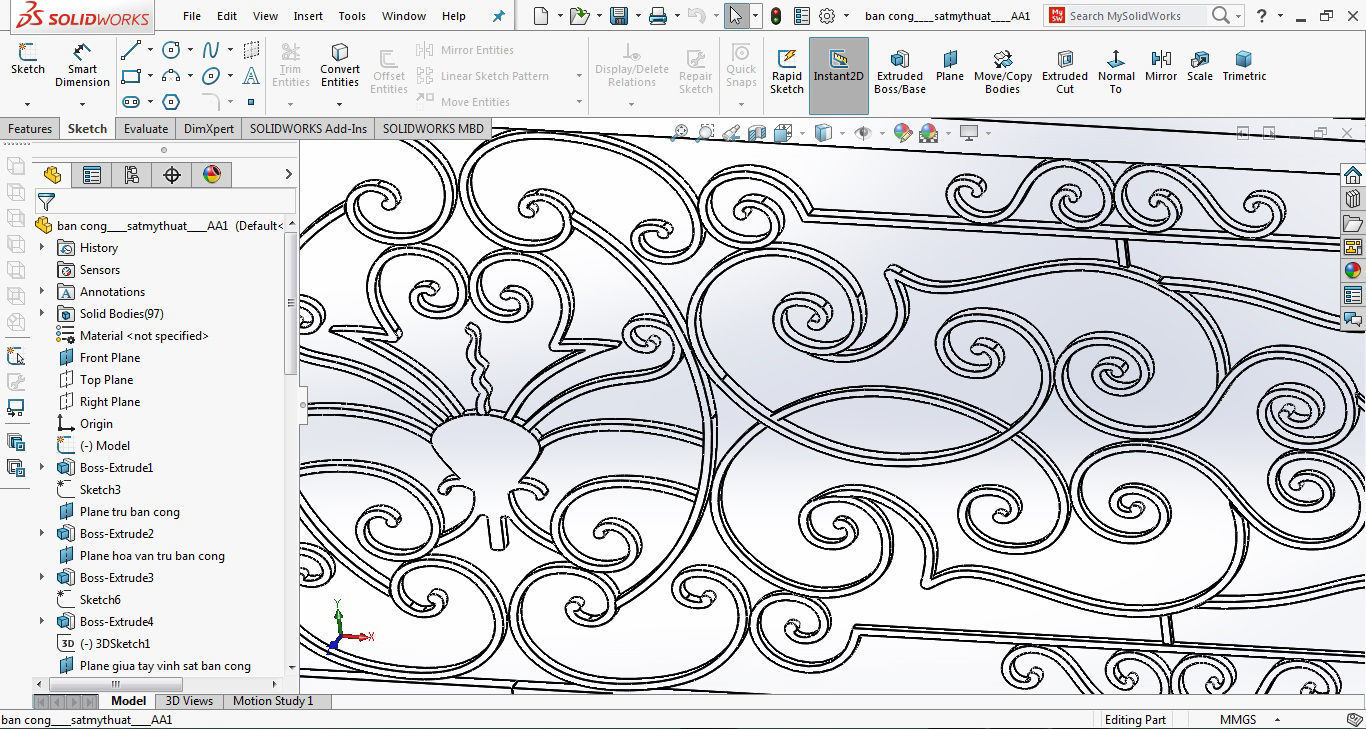The image size is (1366, 729).
Task: Click the Extruded Cut feature
Action: [x=1065, y=70]
